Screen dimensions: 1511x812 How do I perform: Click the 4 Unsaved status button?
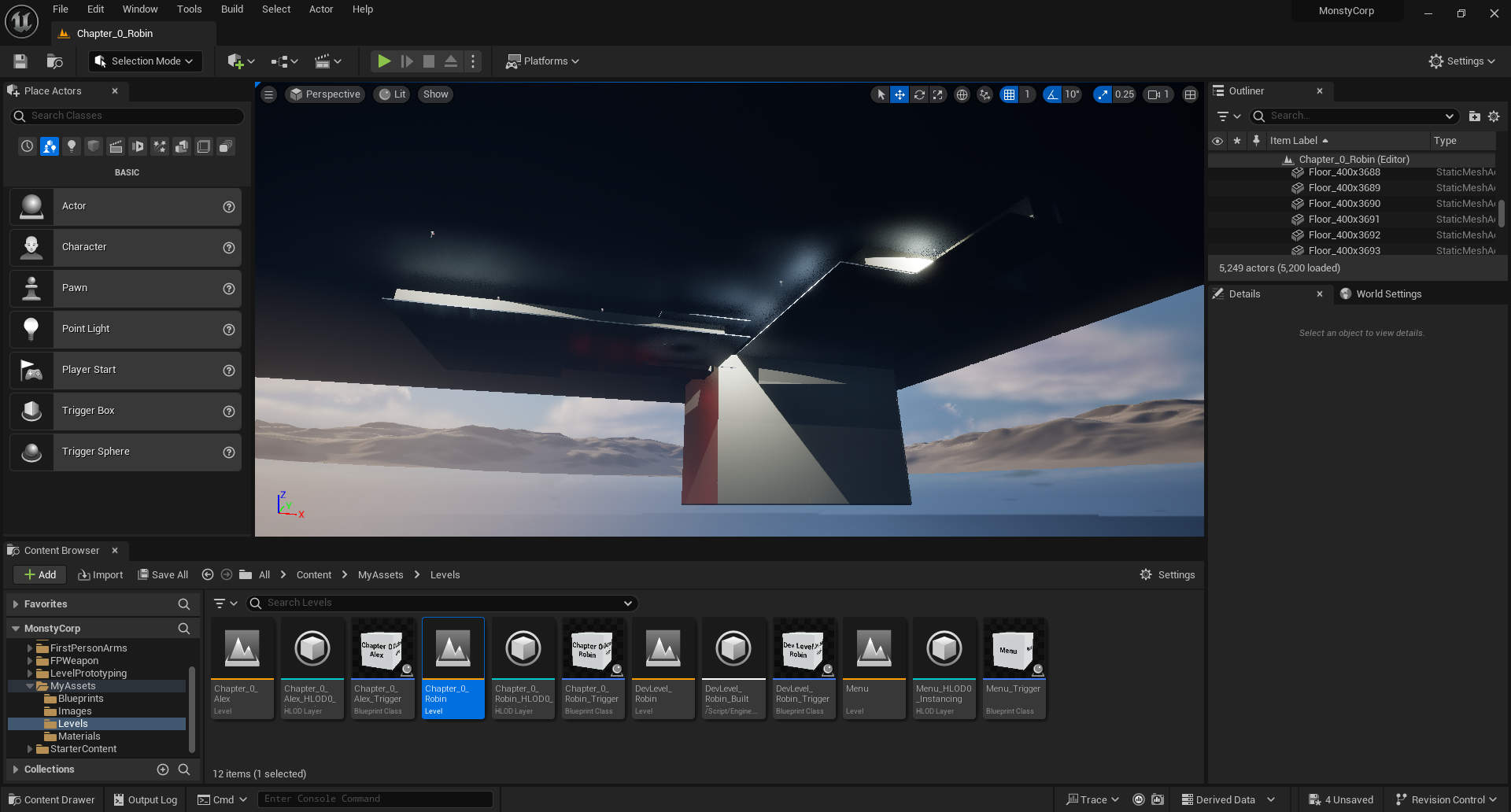pos(1341,799)
